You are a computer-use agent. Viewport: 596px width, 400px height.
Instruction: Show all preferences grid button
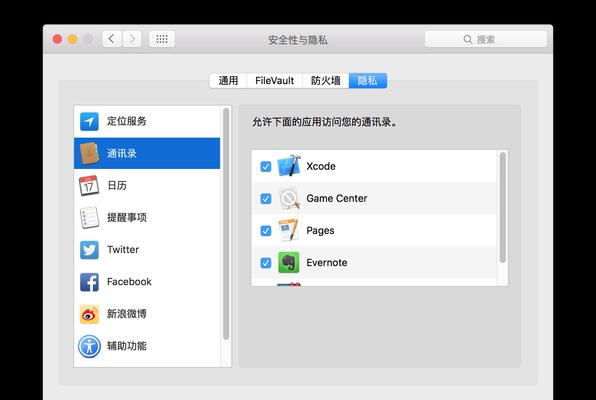click(x=162, y=39)
